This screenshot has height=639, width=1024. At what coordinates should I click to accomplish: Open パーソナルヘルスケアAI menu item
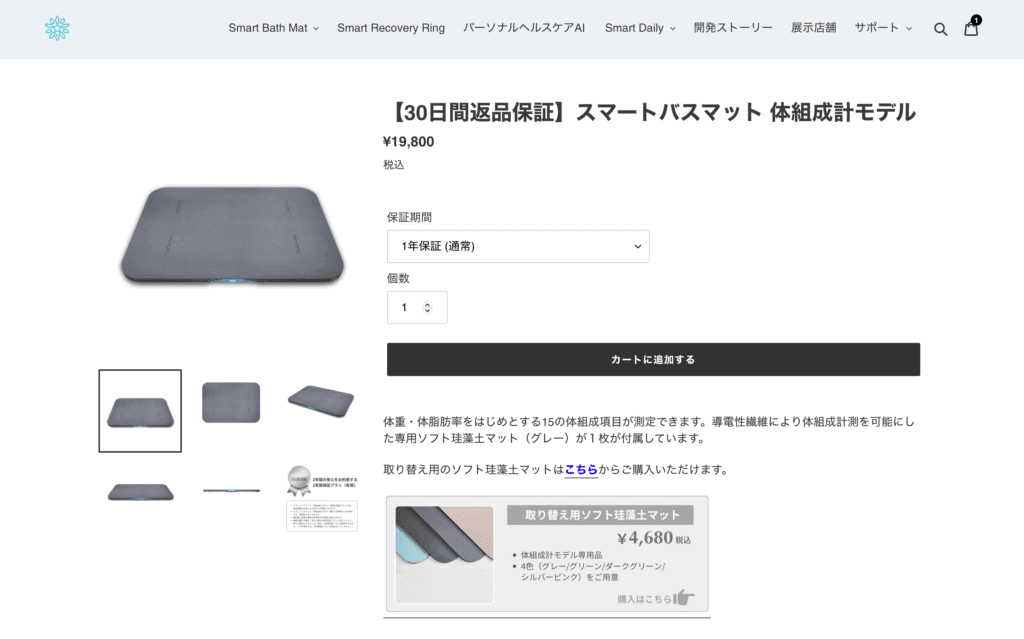[x=524, y=28]
